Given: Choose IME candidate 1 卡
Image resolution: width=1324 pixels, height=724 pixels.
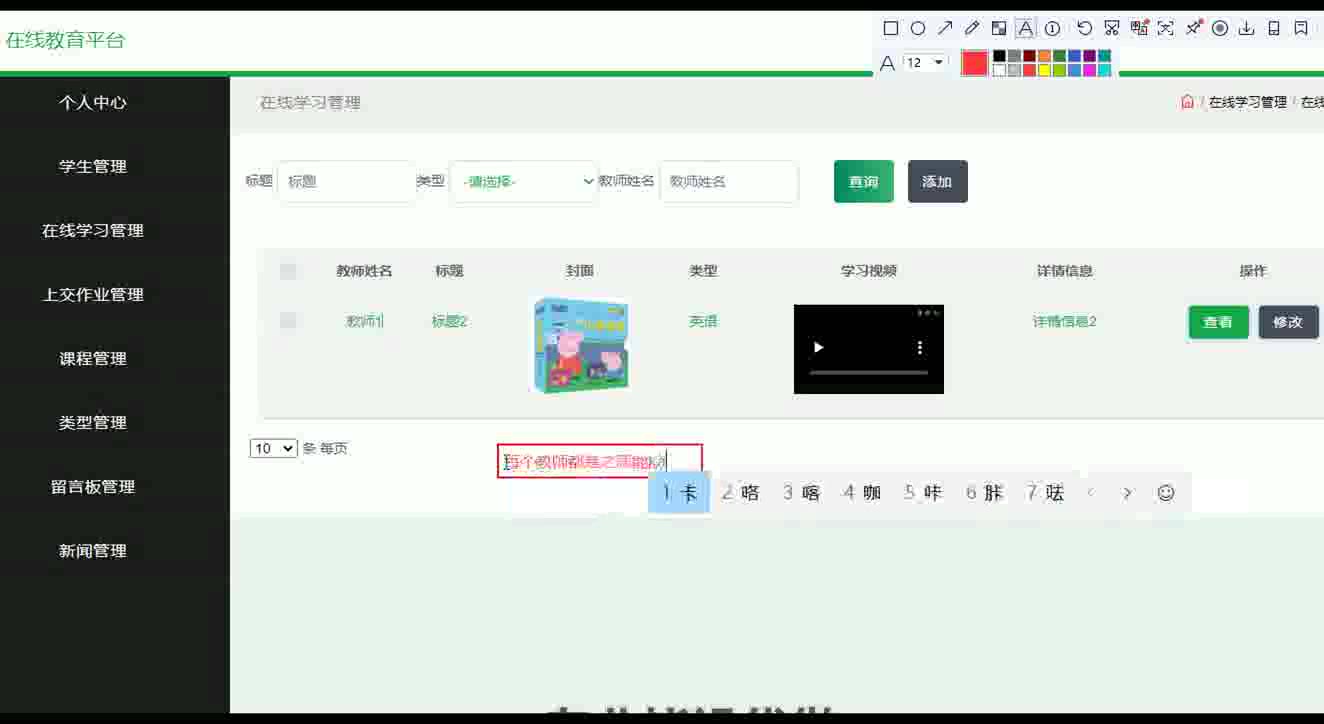Looking at the screenshot, I should coord(679,493).
